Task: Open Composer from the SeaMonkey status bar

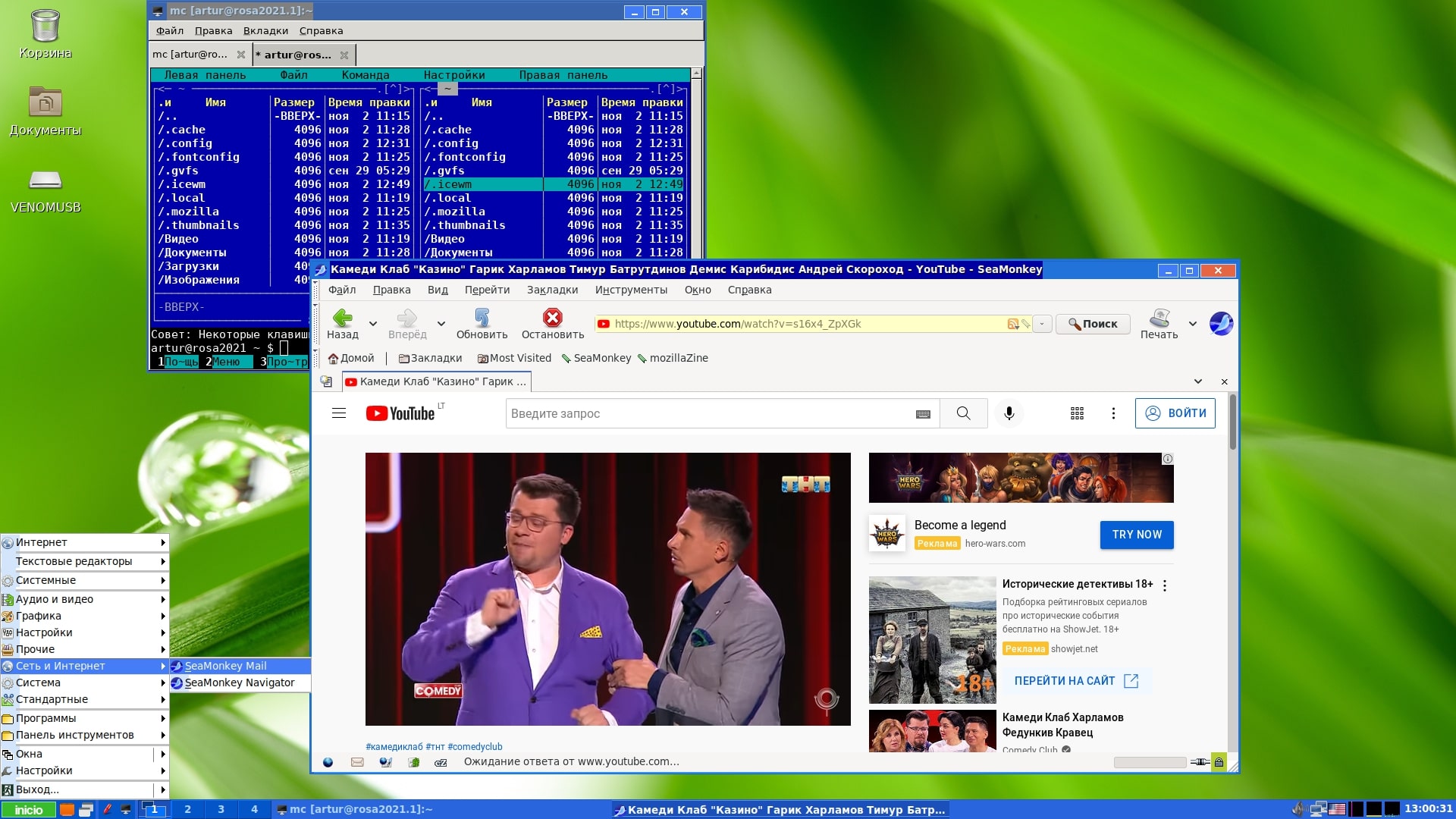Action: [x=385, y=762]
